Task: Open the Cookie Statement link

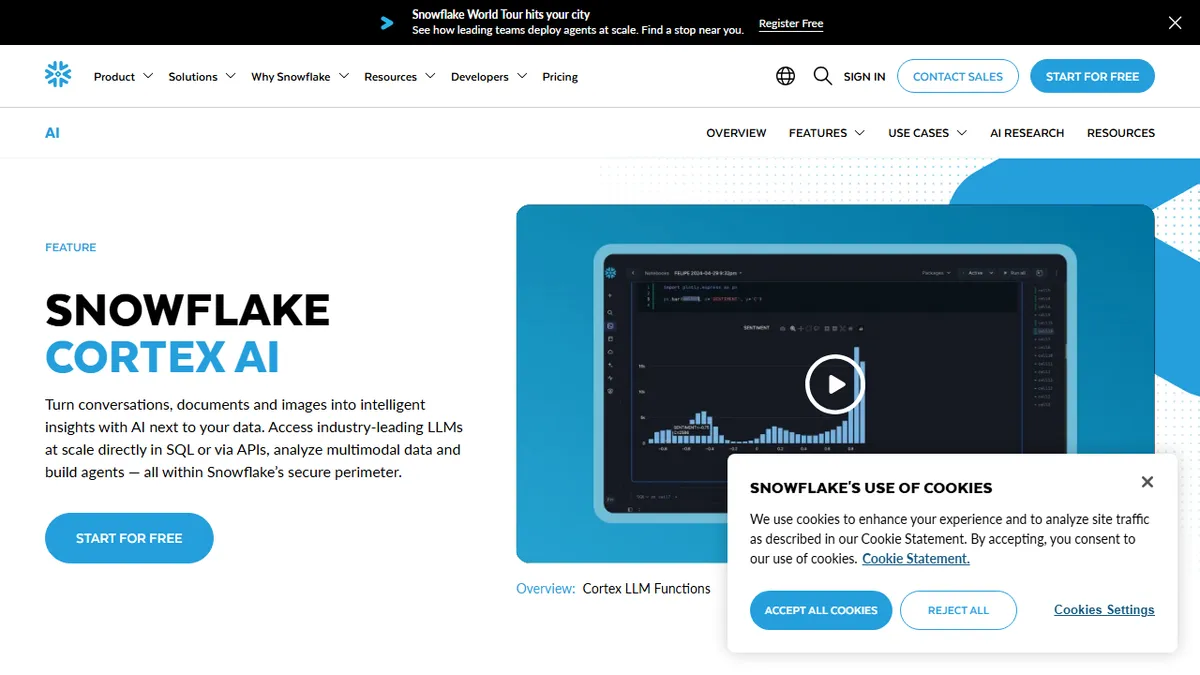Action: point(916,558)
